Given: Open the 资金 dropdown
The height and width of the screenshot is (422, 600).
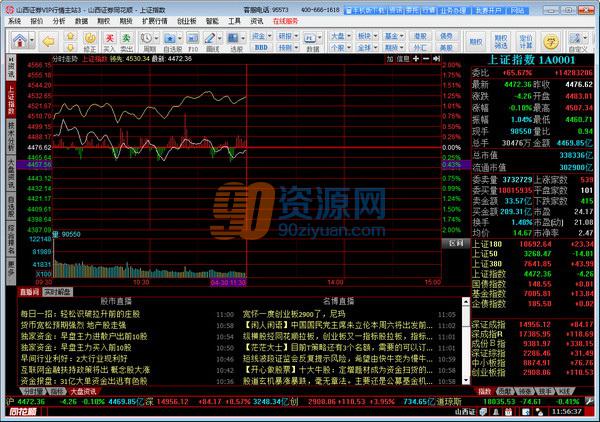Looking at the screenshot, I should coord(261,36).
